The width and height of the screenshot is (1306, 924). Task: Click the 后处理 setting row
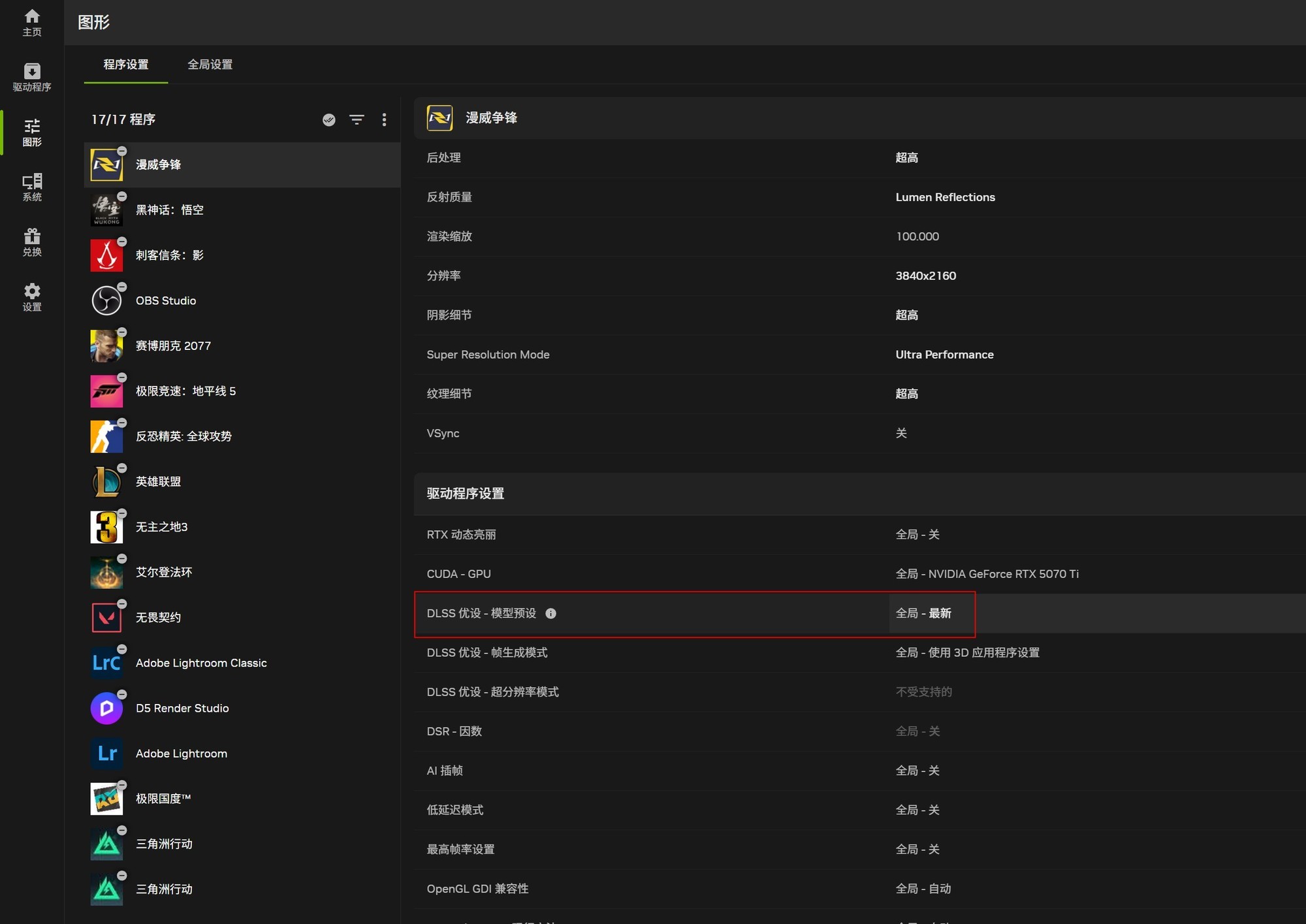(x=859, y=157)
